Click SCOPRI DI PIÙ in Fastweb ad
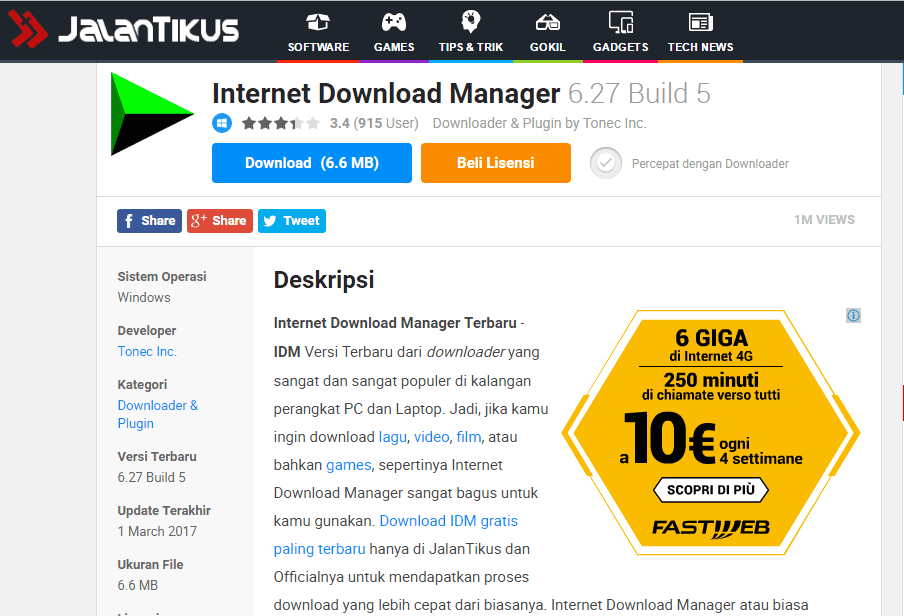 tap(711, 490)
